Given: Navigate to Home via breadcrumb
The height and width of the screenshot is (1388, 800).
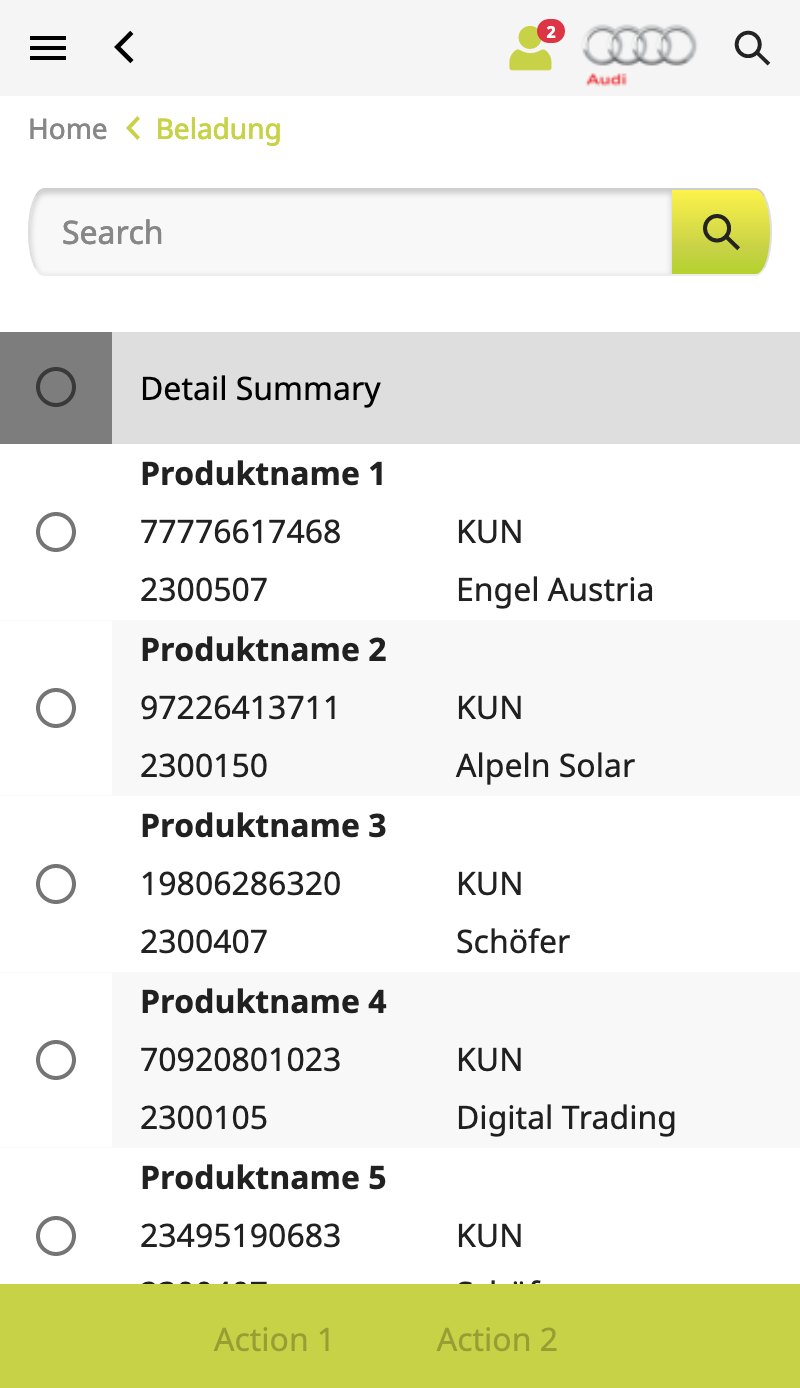Looking at the screenshot, I should pos(67,129).
